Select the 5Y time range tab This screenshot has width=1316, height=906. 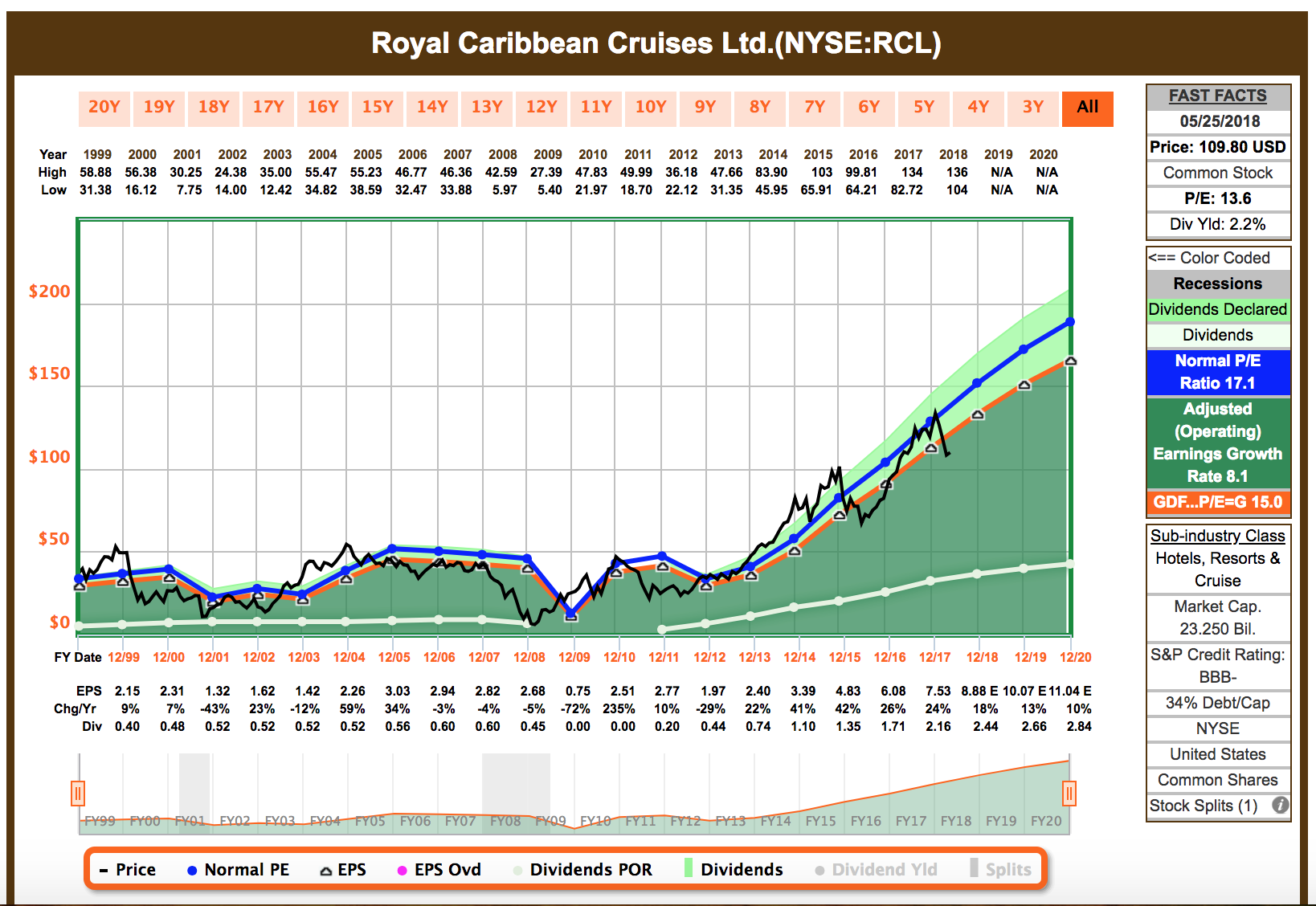point(924,108)
